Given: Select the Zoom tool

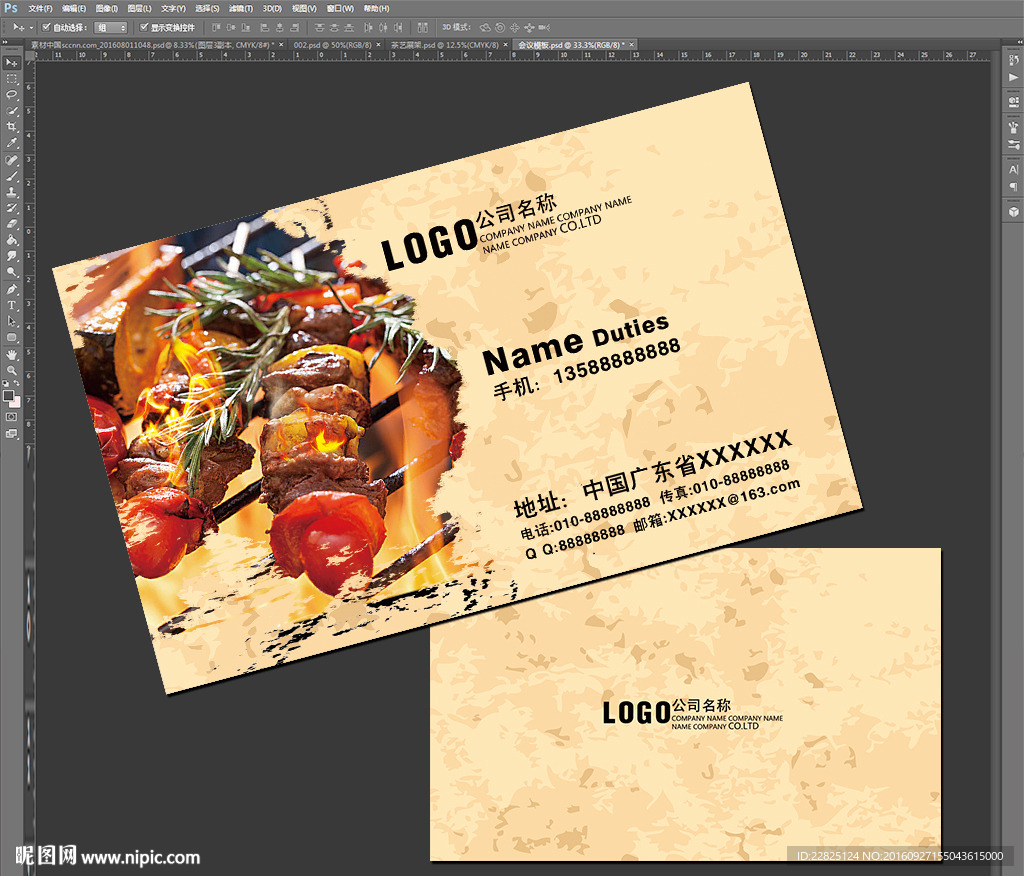Looking at the screenshot, I should (11, 370).
